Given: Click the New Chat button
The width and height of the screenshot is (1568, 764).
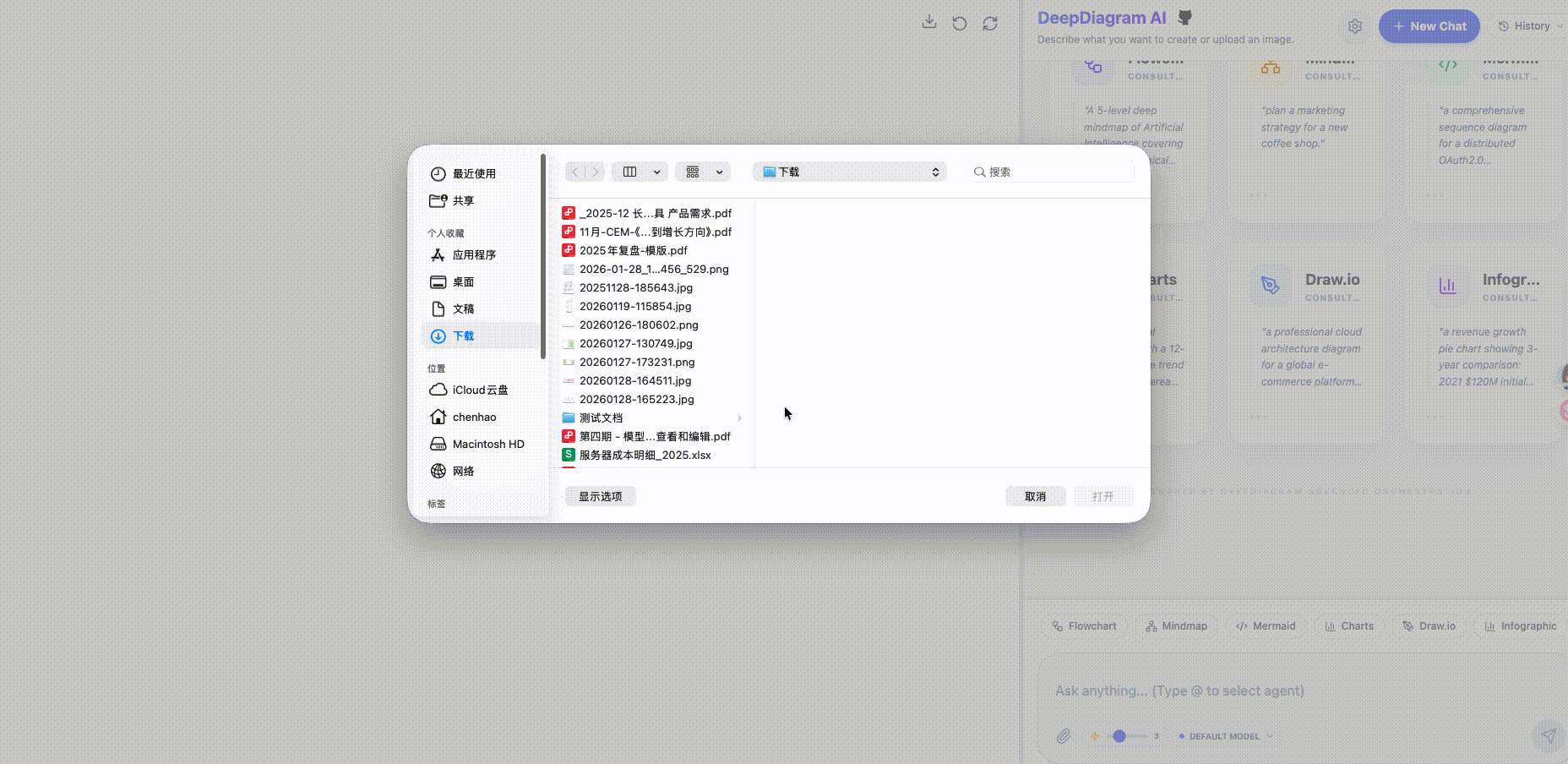Looking at the screenshot, I should point(1429,26).
